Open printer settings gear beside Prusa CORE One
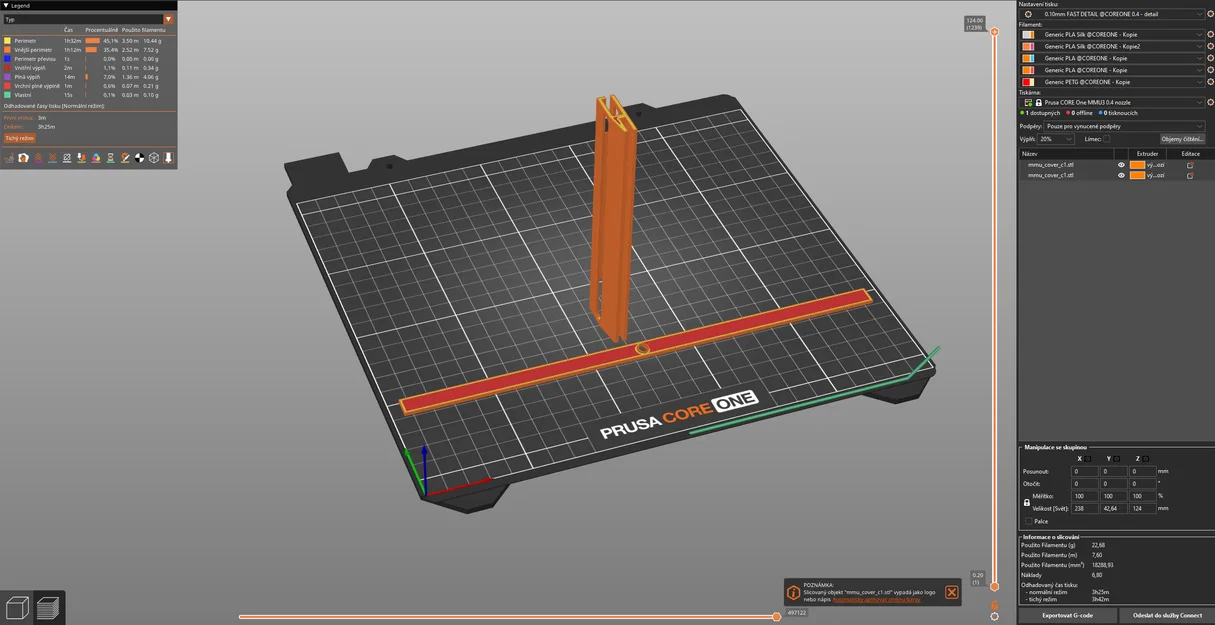This screenshot has width=1215, height=625. tap(1210, 102)
